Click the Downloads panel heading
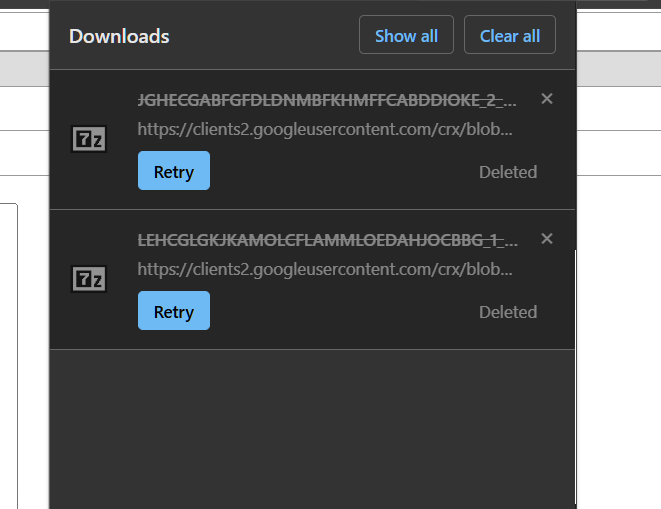Image resolution: width=661 pixels, height=509 pixels. pos(119,37)
